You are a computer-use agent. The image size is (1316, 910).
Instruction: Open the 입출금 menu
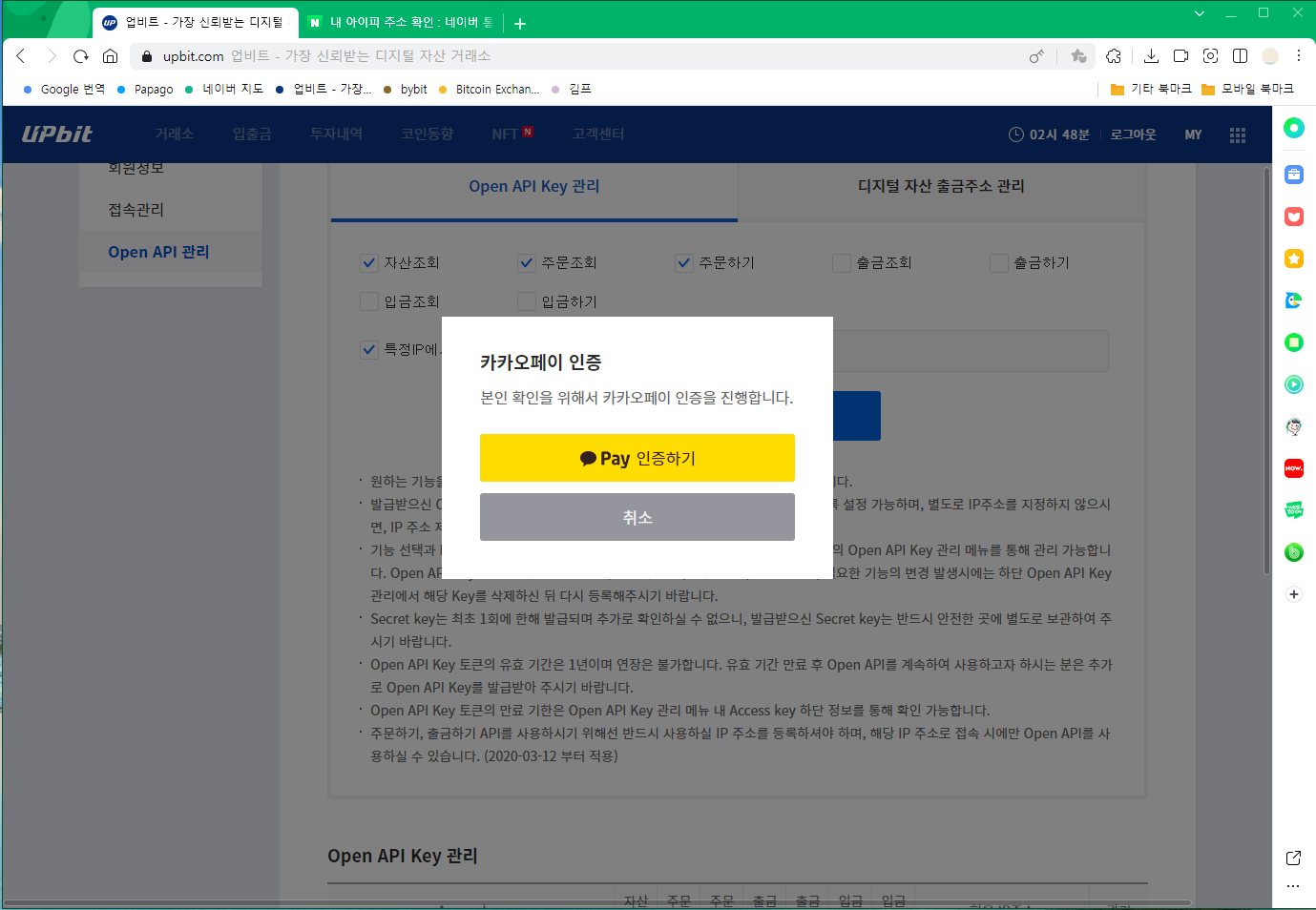[252, 134]
